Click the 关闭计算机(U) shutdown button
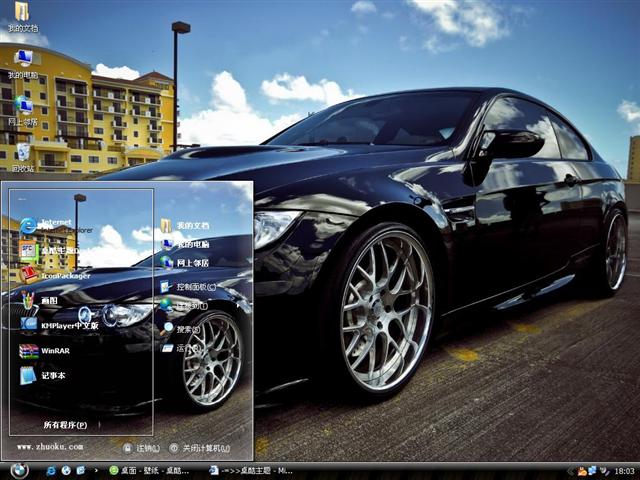 [x=199, y=448]
